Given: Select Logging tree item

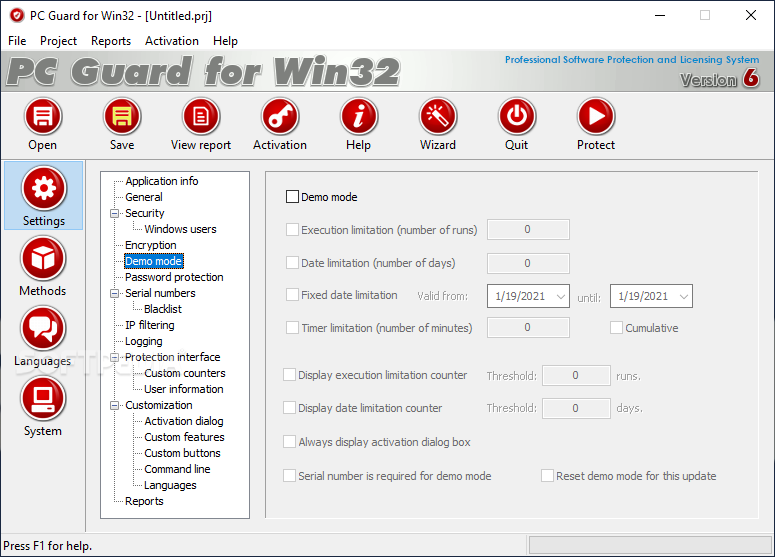Looking at the screenshot, I should tap(144, 341).
